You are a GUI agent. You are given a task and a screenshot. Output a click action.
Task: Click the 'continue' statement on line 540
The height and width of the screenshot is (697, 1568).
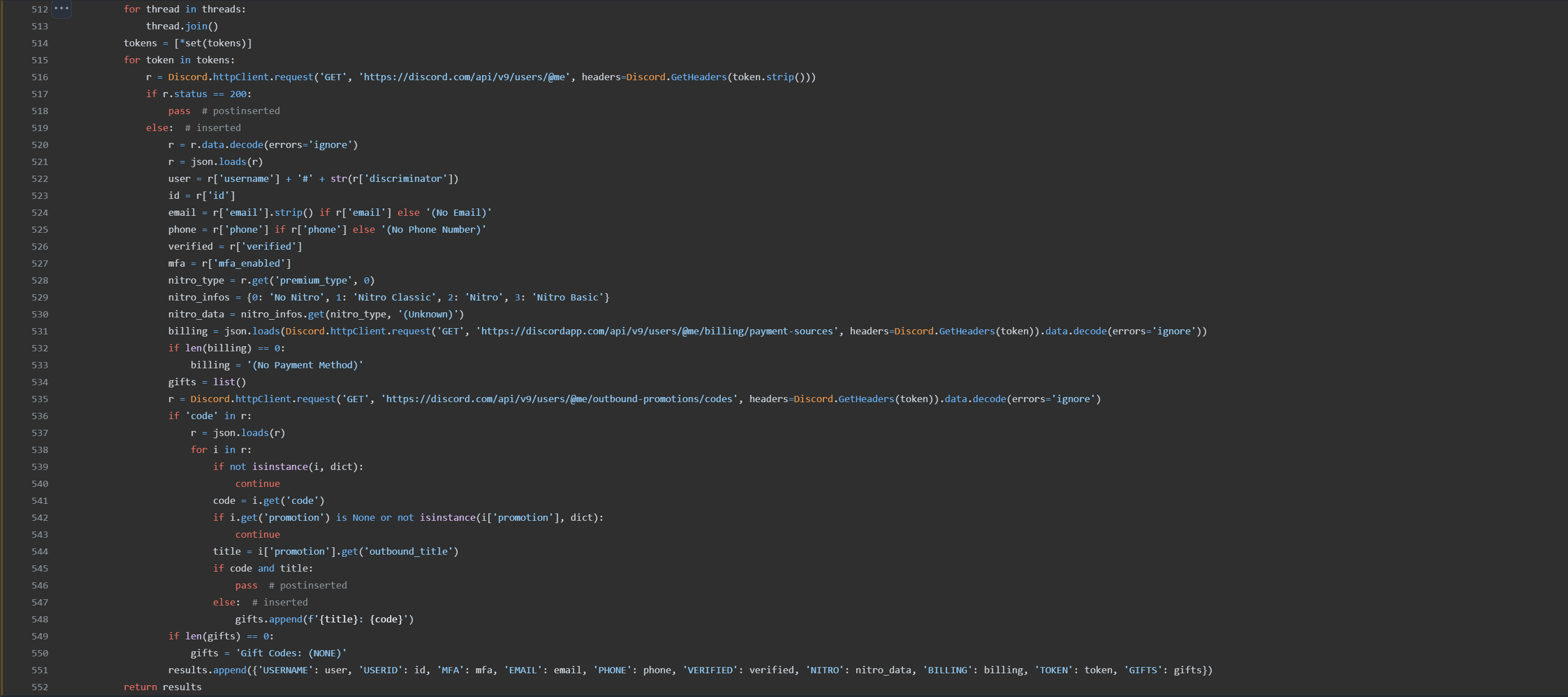pos(257,483)
